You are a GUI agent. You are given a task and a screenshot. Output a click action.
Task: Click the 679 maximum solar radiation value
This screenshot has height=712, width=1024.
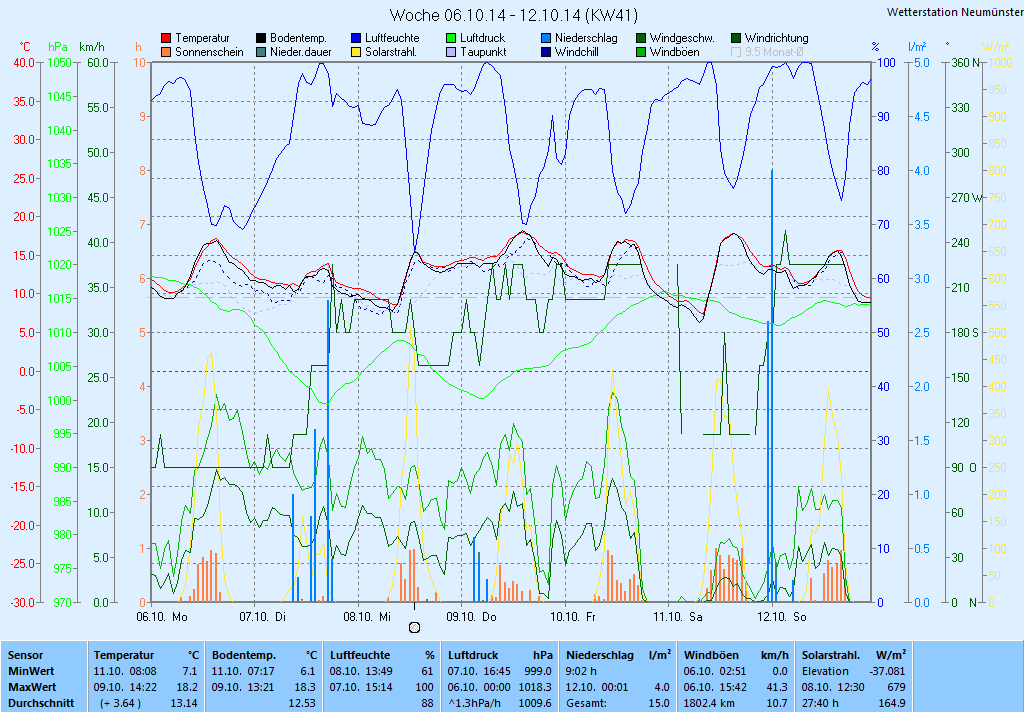coord(897,688)
